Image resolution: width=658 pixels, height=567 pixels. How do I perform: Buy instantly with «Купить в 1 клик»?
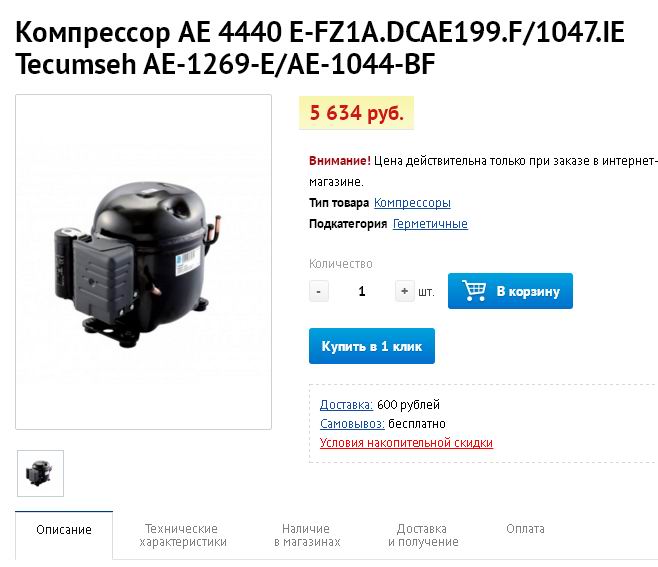(x=372, y=346)
